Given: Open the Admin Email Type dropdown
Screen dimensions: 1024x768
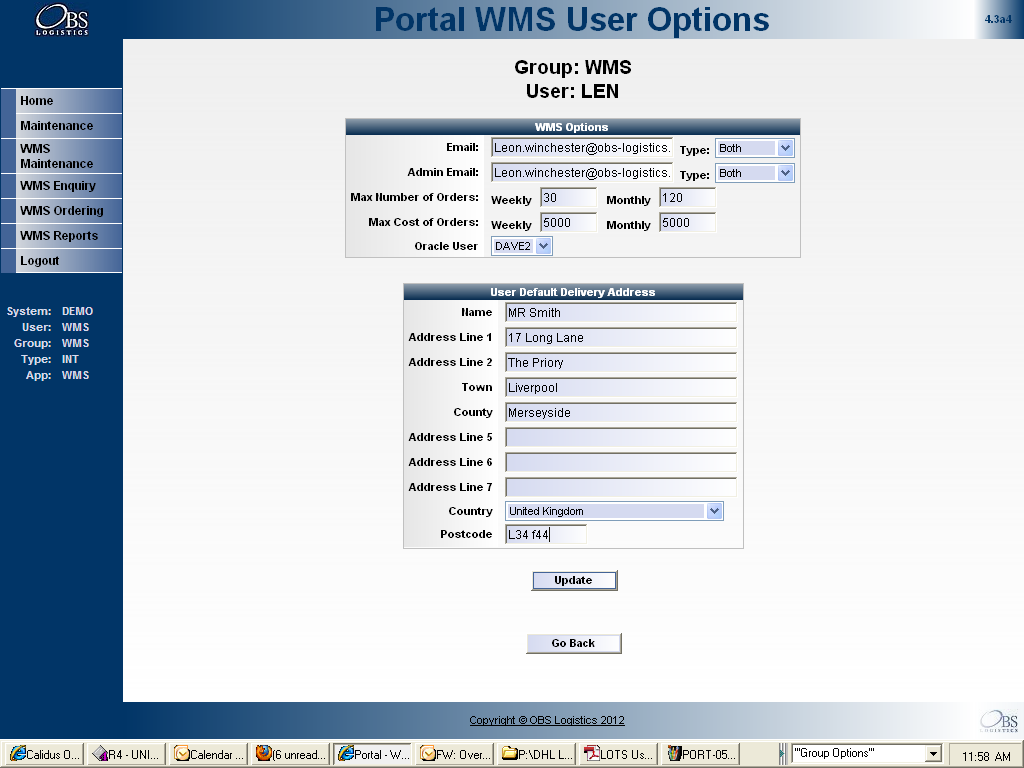Looking at the screenshot, I should [754, 173].
